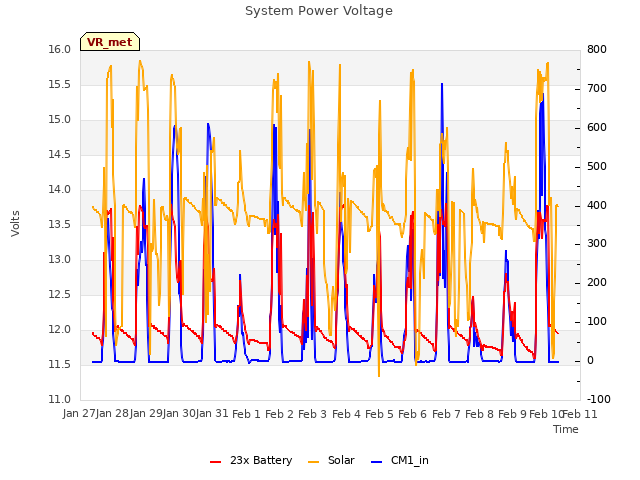Click the 15.5 left axis value
The height and width of the screenshot is (480, 640).
pos(60,84)
